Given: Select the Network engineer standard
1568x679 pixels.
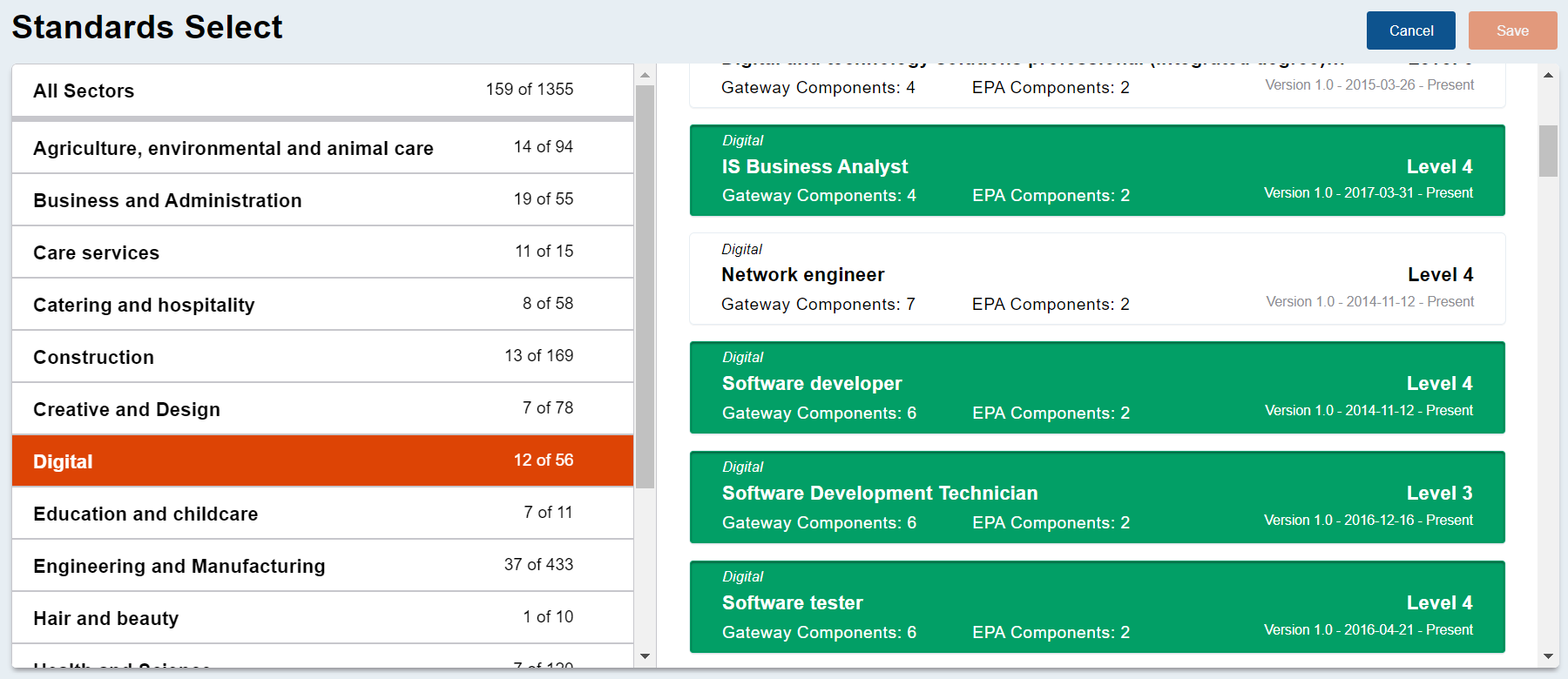Looking at the screenshot, I should pos(1098,279).
